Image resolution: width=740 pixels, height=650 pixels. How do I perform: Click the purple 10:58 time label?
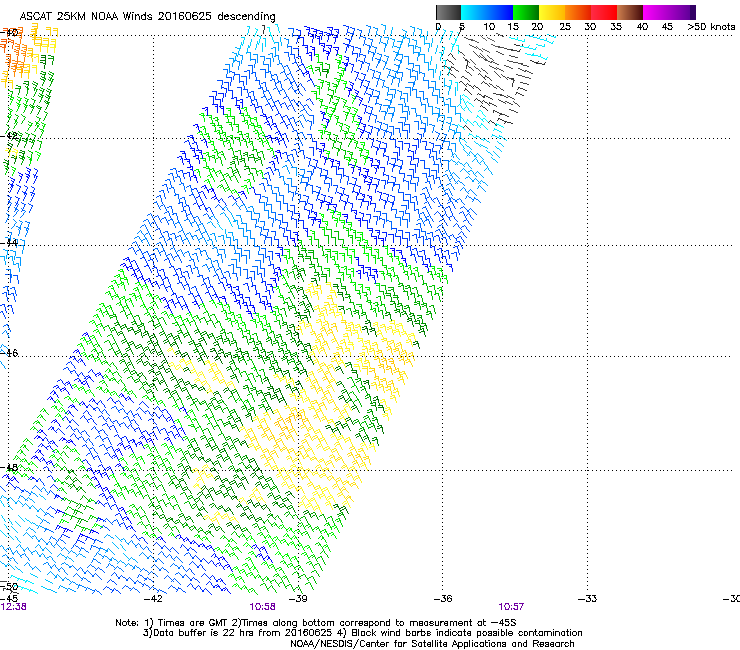[x=262, y=607]
